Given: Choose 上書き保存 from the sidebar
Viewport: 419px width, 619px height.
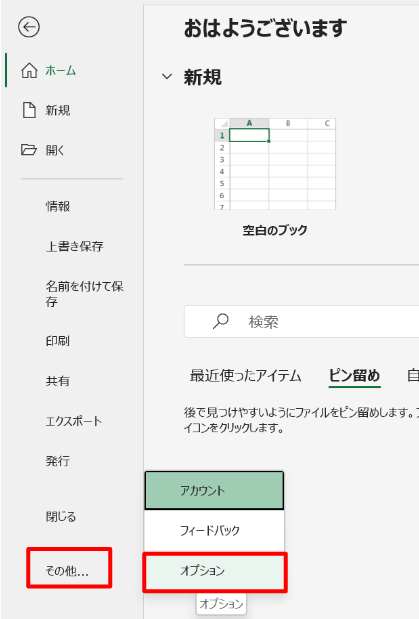Looking at the screenshot, I should tap(75, 246).
